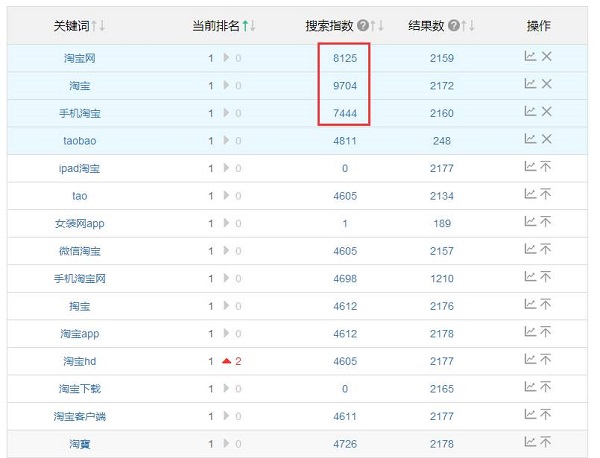Open keyword link 淘宝网

tap(80, 58)
